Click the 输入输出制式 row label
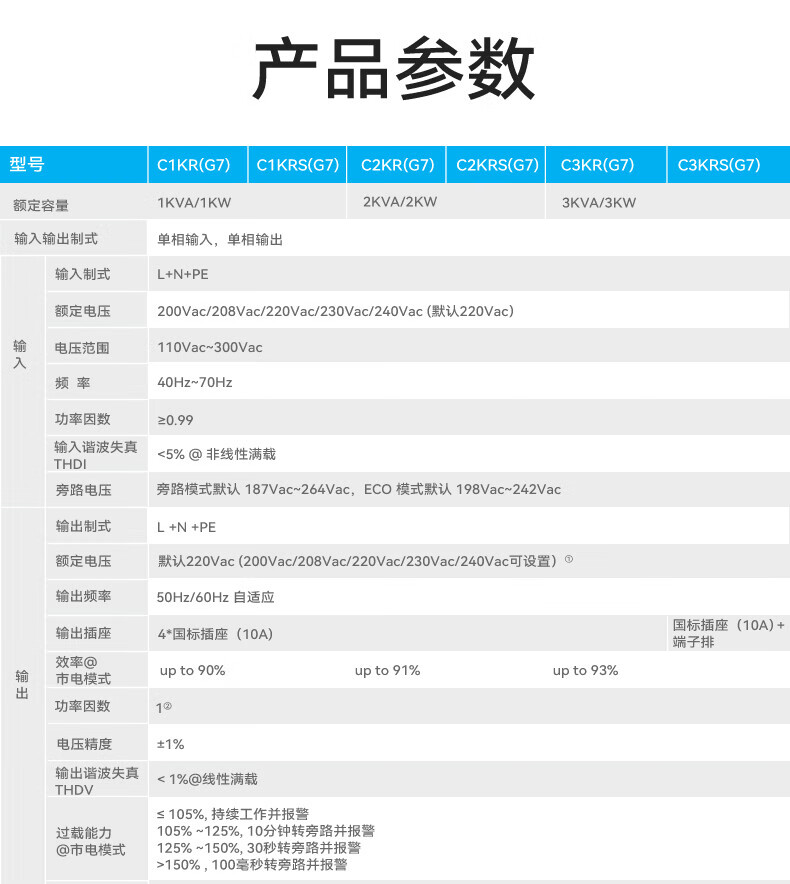790x884 pixels. 56,240
